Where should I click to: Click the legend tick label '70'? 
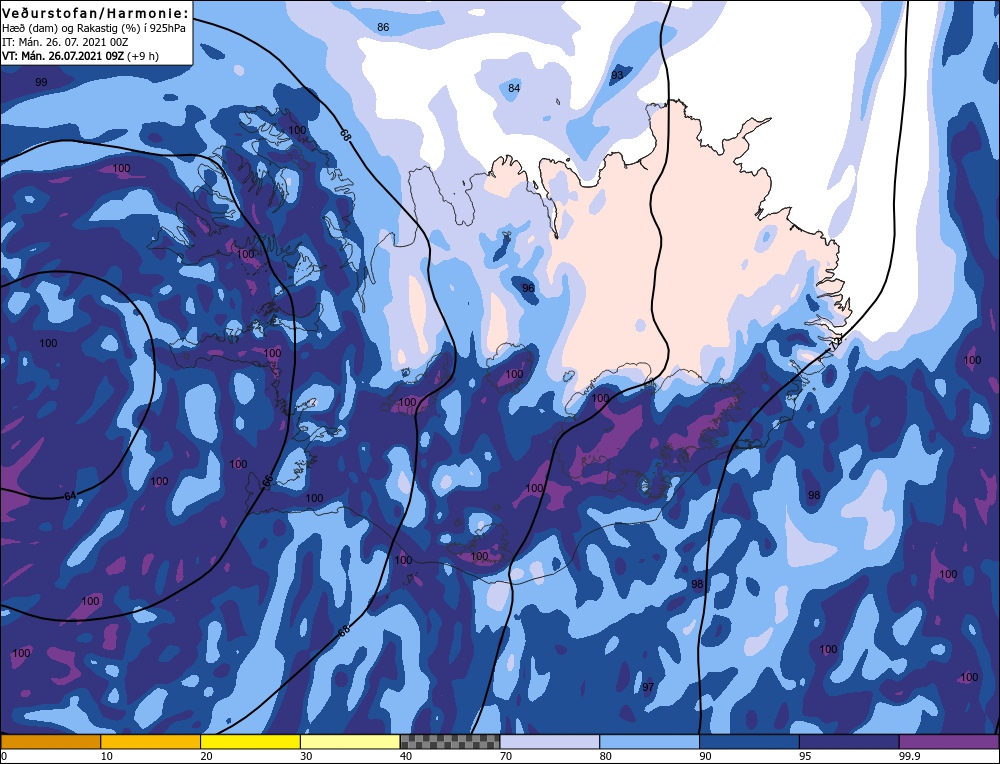(x=505, y=756)
